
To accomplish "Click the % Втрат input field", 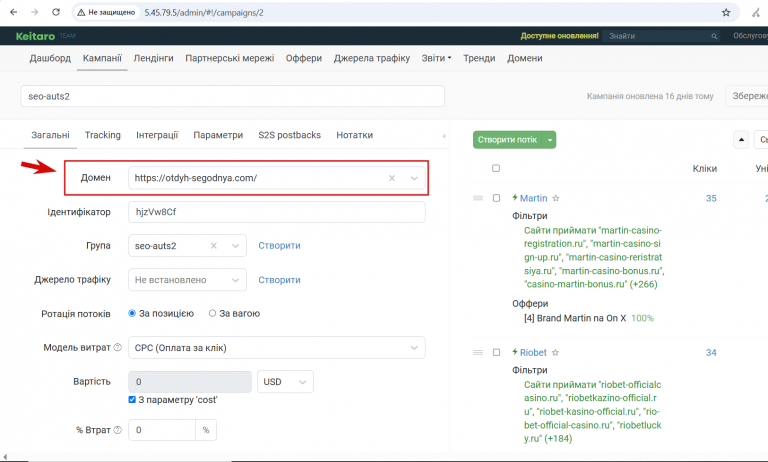I will pyautogui.click(x=162, y=430).
